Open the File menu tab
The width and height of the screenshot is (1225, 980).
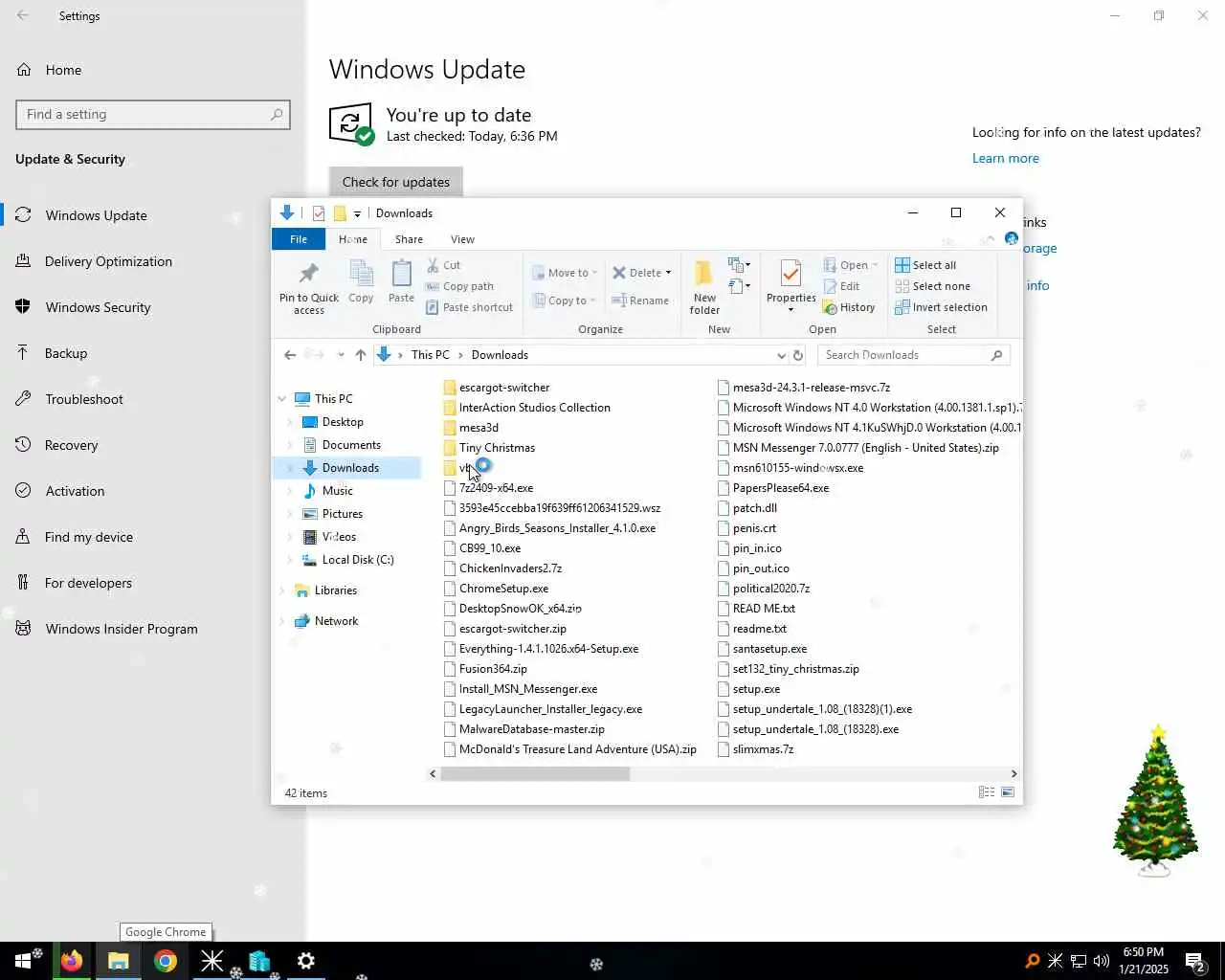(299, 239)
